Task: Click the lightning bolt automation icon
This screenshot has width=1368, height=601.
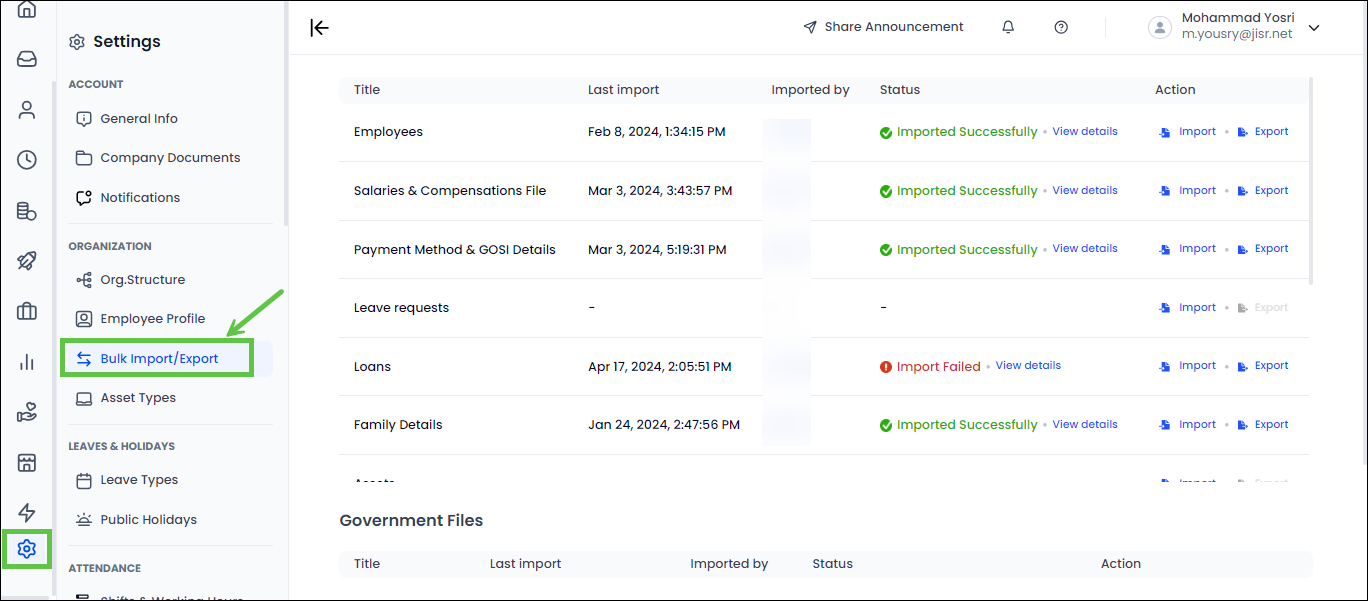Action: click(27, 513)
